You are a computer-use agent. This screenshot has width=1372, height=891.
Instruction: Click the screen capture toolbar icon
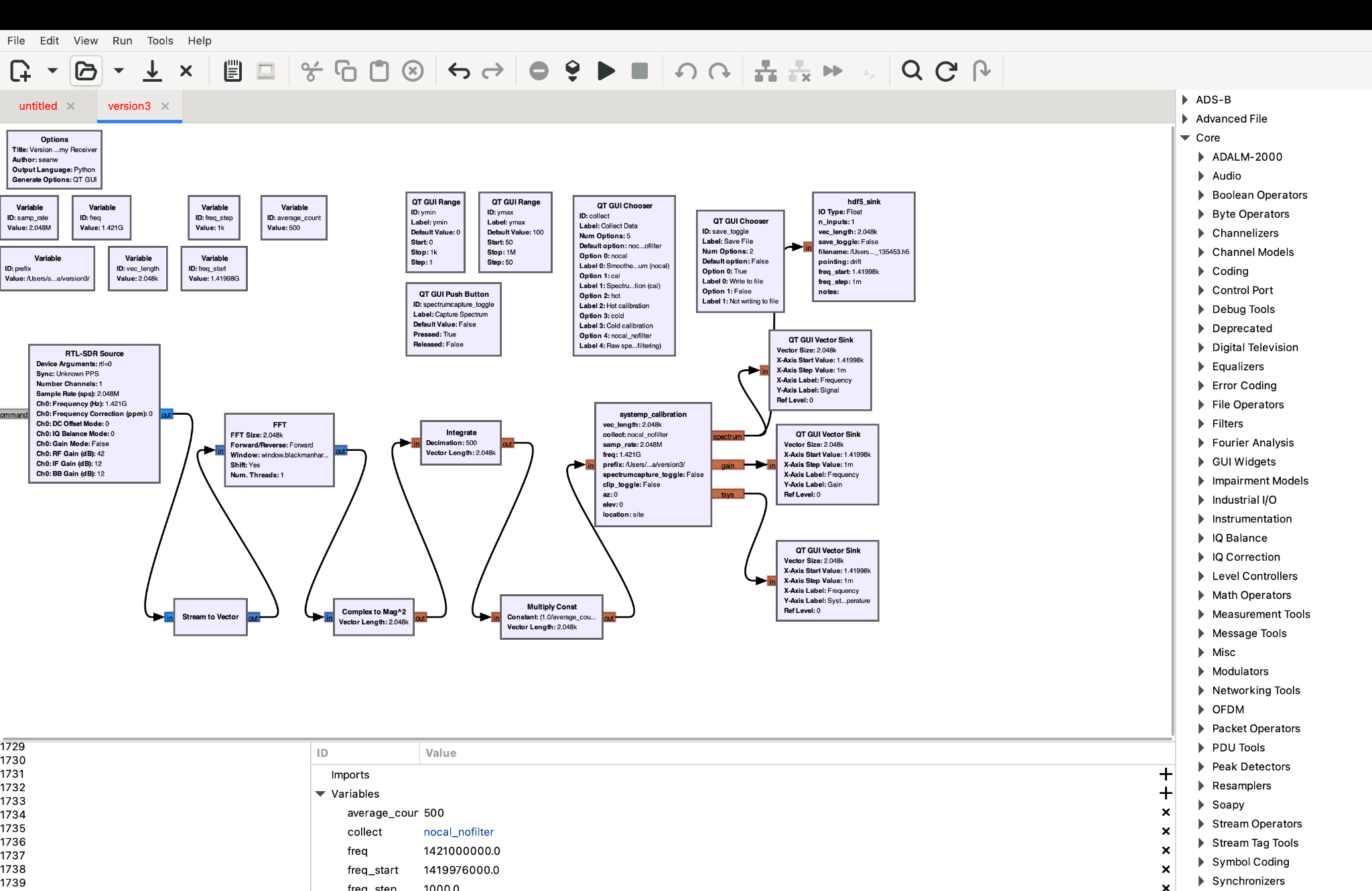click(x=266, y=70)
